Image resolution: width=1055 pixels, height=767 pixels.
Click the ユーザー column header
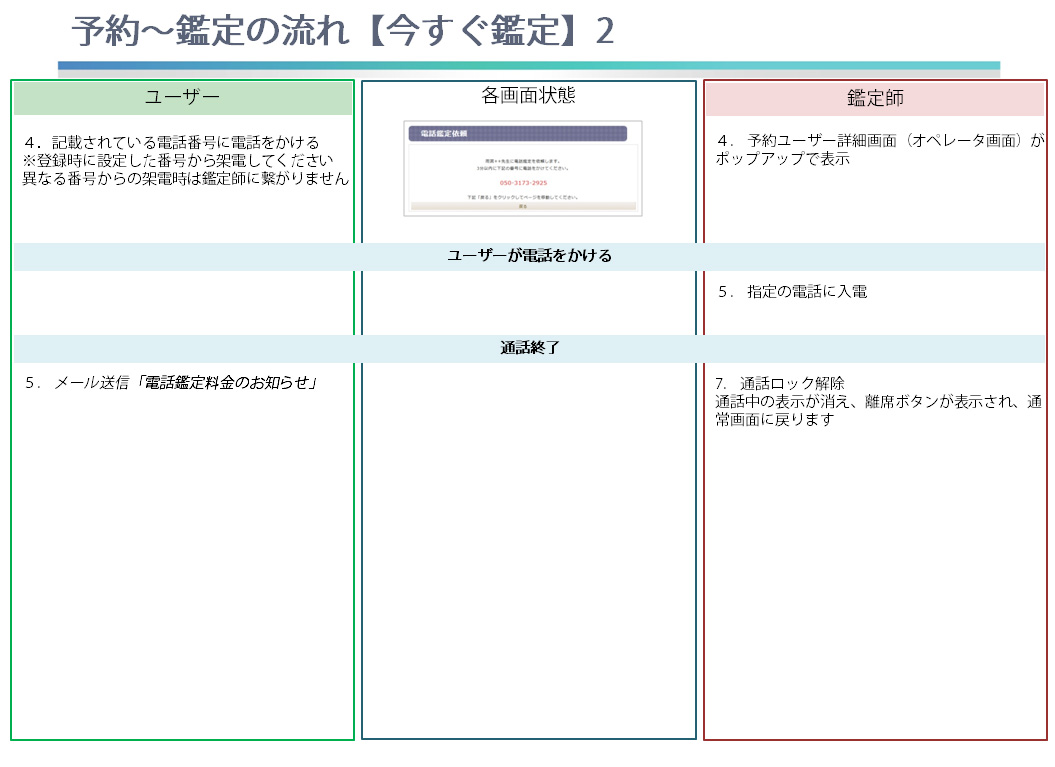pos(183,97)
